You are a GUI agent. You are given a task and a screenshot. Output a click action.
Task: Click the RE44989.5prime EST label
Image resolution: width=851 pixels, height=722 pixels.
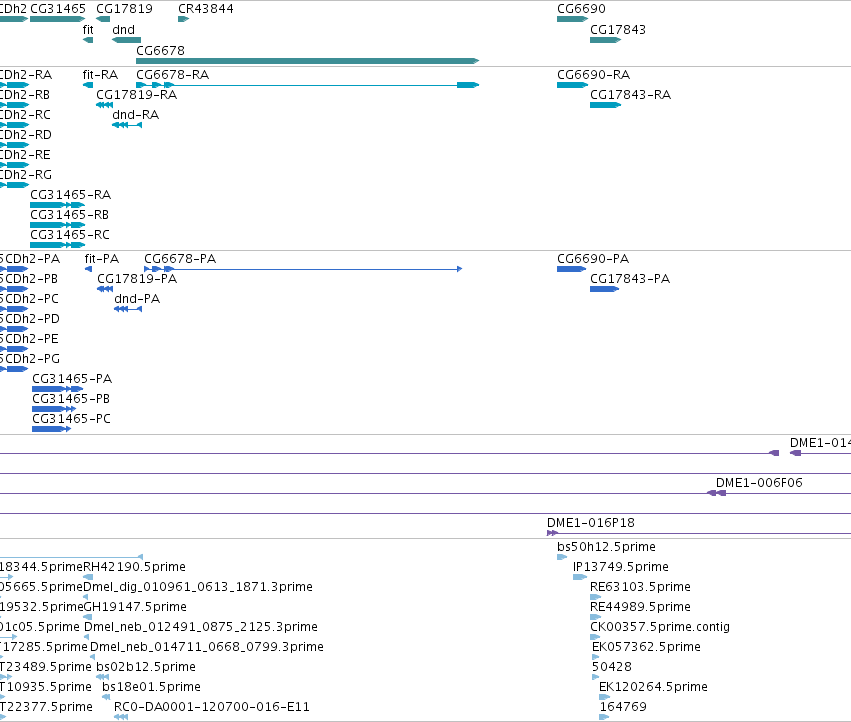point(640,606)
